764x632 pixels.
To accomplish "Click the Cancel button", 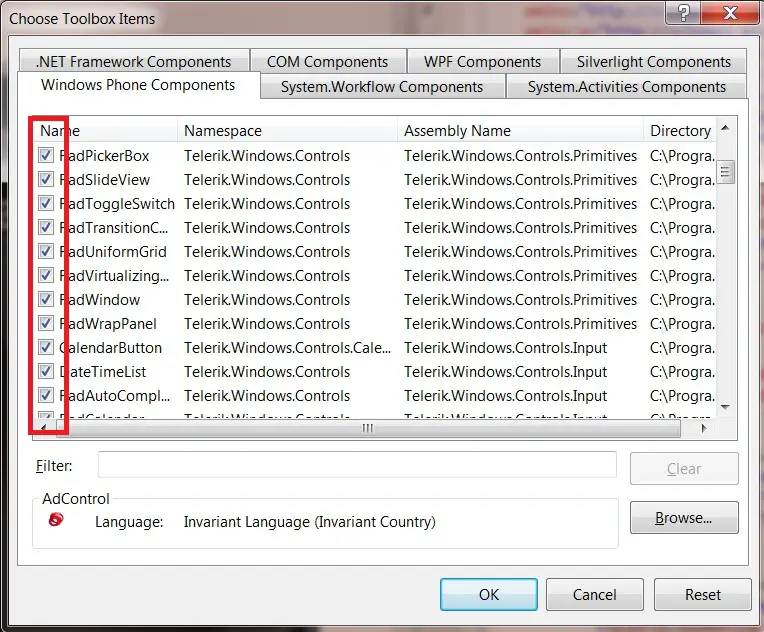I will click(x=594, y=594).
